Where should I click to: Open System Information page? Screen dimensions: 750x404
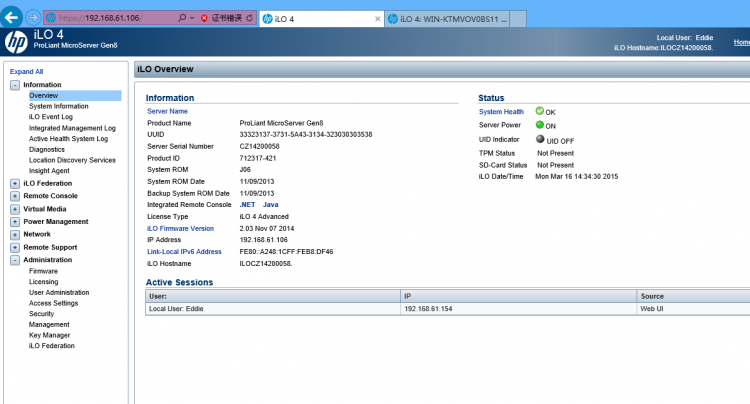pyautogui.click(x=58, y=106)
